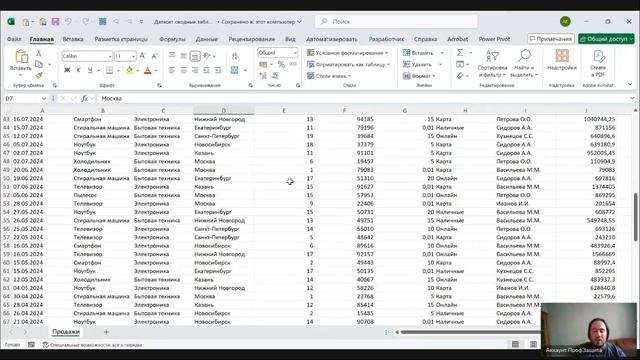
Task: Open fill color dropdown arrow
Action: pos(138,71)
